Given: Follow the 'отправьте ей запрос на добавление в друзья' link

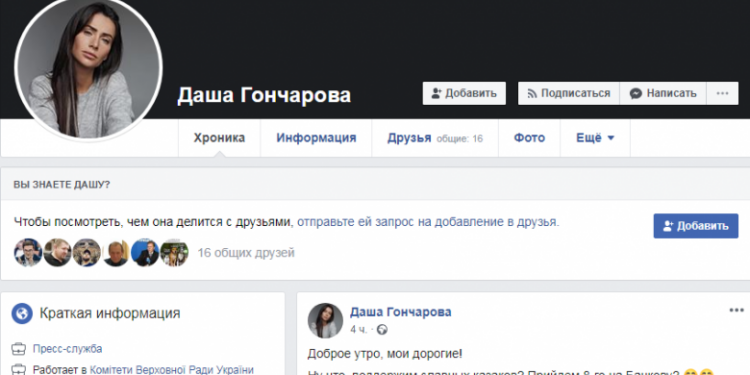Looking at the screenshot, I should point(427,222).
